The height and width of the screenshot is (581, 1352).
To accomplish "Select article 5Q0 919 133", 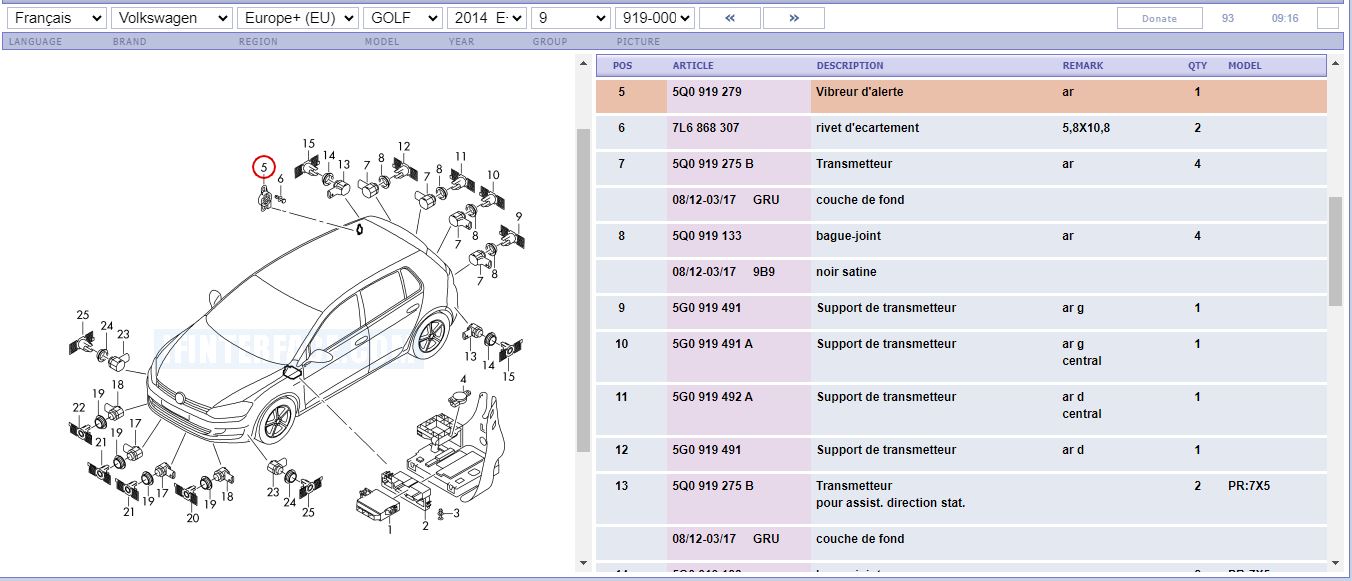I will click(707, 236).
